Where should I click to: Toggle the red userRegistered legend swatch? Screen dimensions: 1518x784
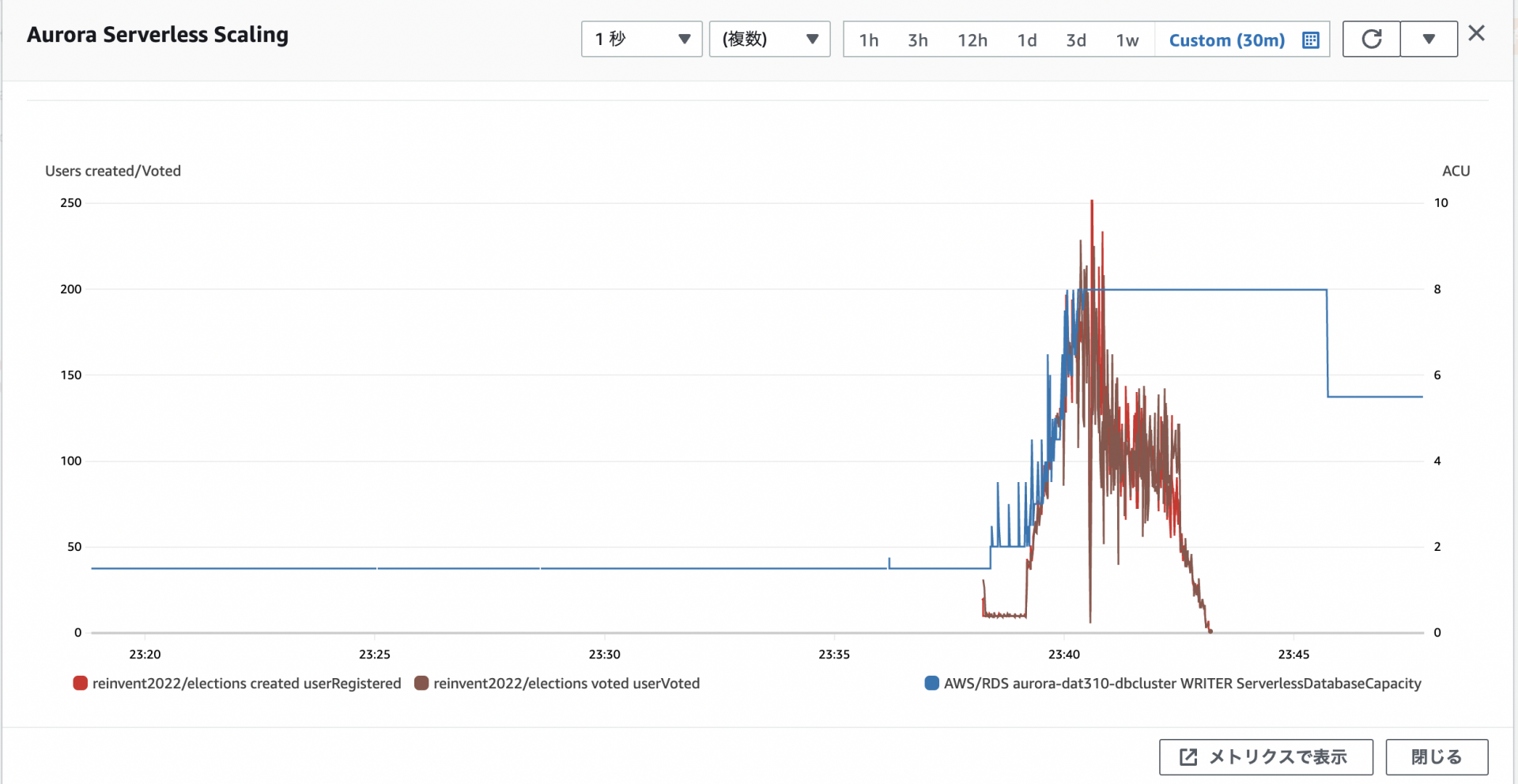(80, 684)
